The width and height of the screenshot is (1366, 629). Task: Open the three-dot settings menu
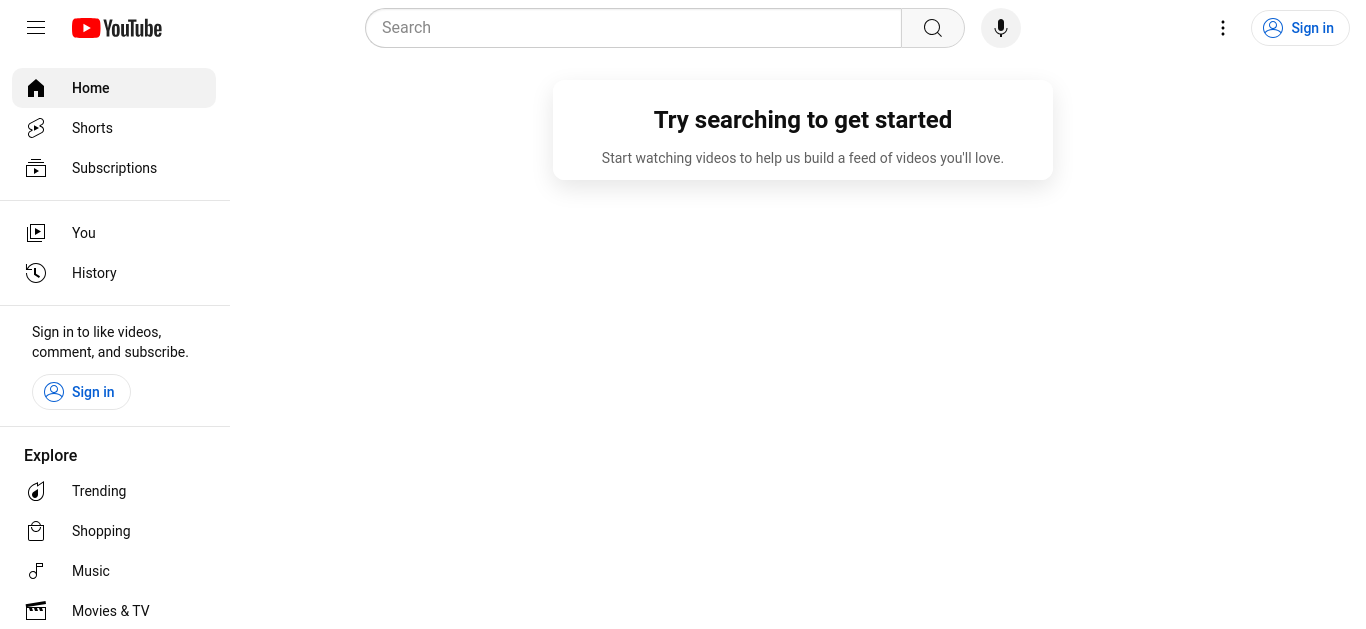click(x=1223, y=28)
